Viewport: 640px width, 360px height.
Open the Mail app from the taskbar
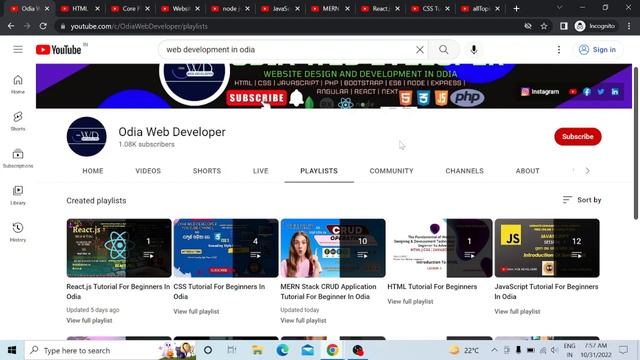308,350
